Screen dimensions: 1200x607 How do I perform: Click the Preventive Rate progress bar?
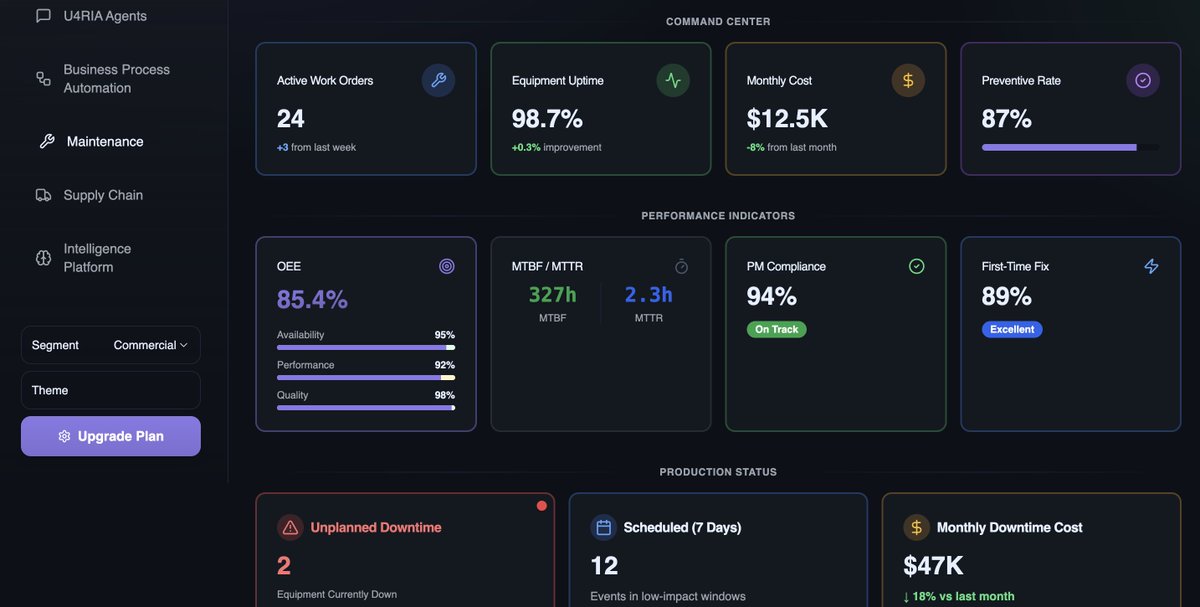pyautogui.click(x=1071, y=147)
